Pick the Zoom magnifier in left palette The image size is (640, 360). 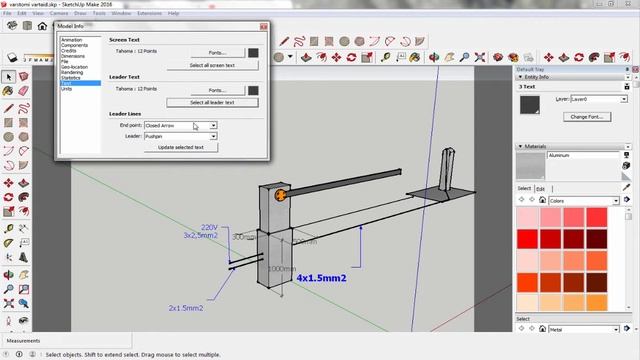9,289
